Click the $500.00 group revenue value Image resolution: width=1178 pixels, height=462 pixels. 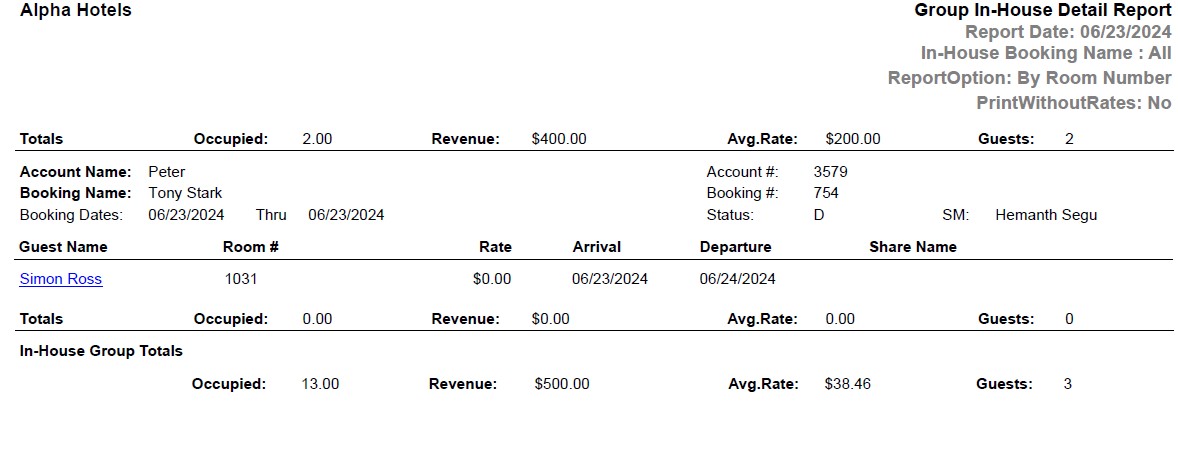pos(562,384)
